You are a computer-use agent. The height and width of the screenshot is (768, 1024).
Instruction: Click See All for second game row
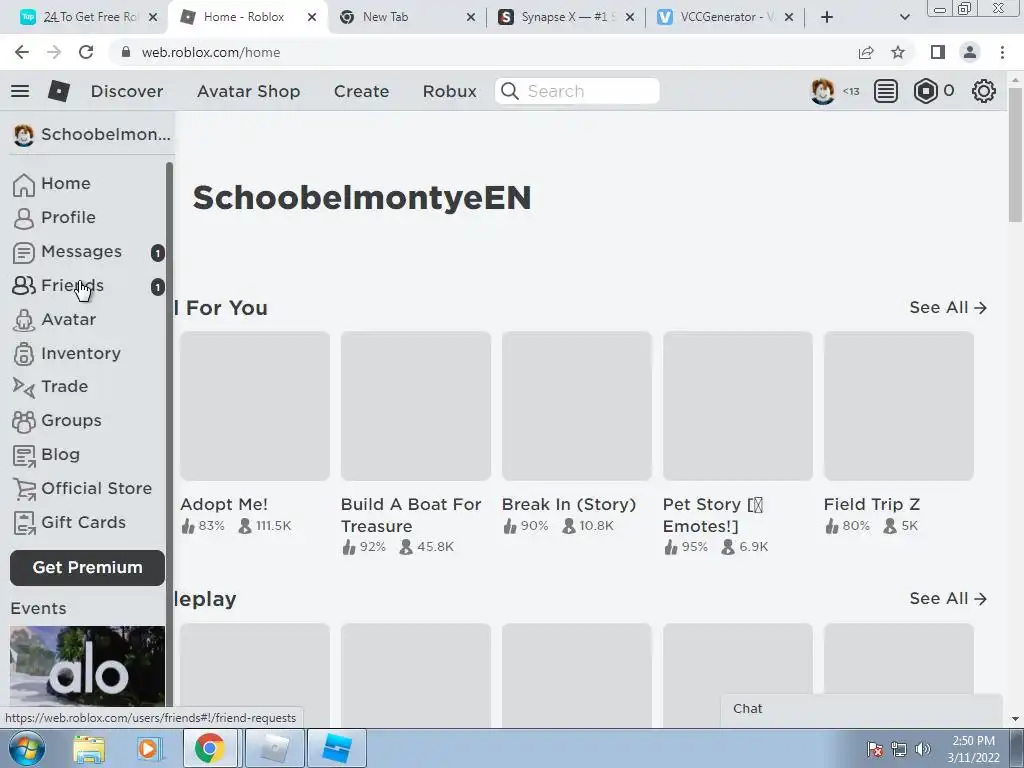(948, 599)
